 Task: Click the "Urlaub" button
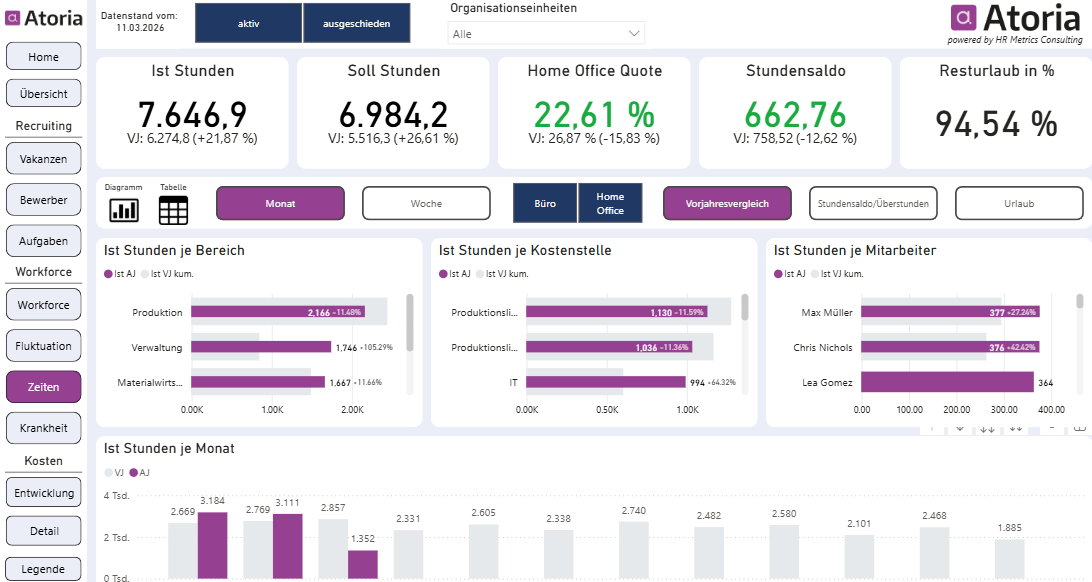[x=1019, y=202]
